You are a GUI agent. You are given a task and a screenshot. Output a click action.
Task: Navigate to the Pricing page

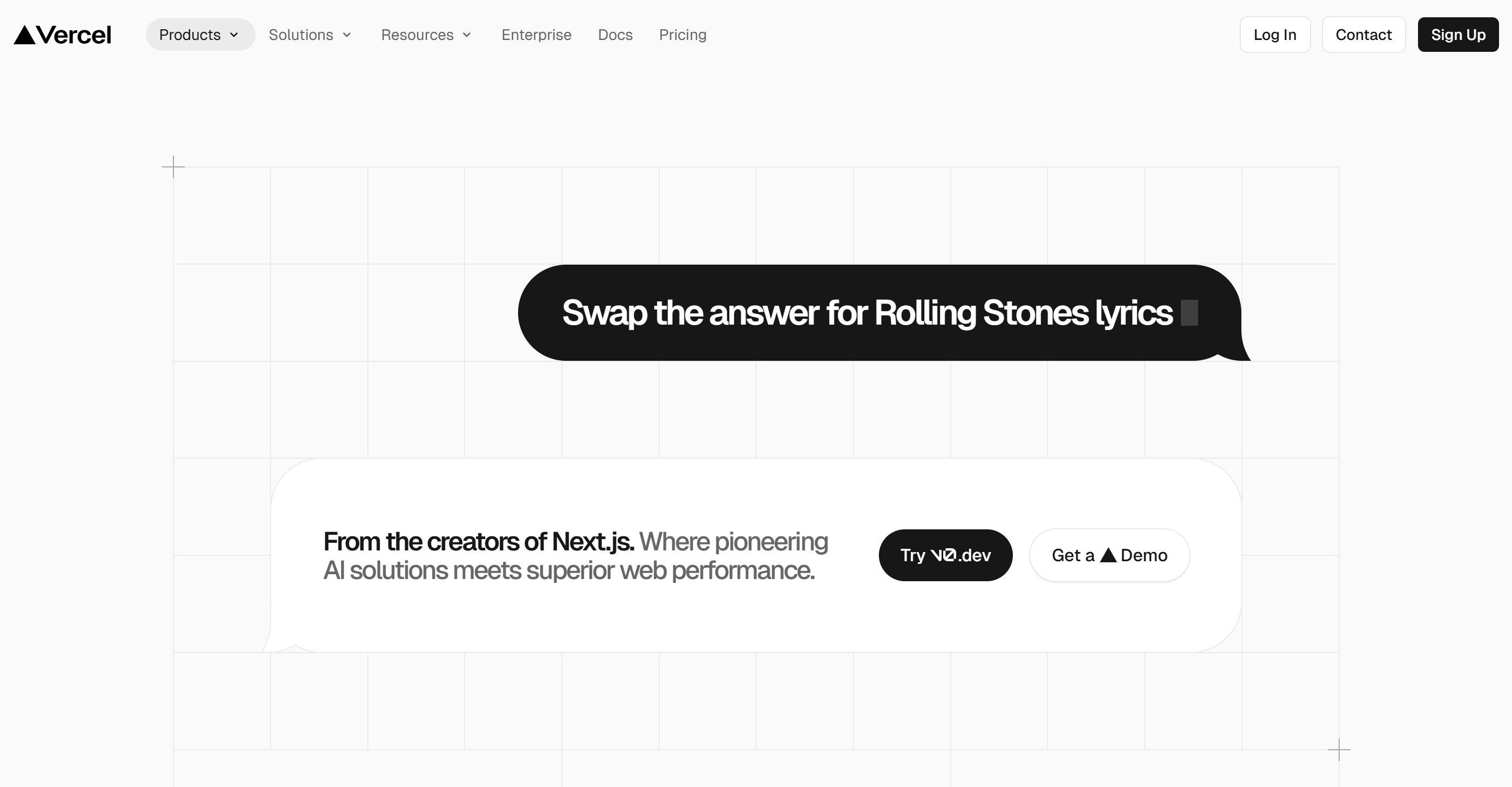tap(683, 35)
